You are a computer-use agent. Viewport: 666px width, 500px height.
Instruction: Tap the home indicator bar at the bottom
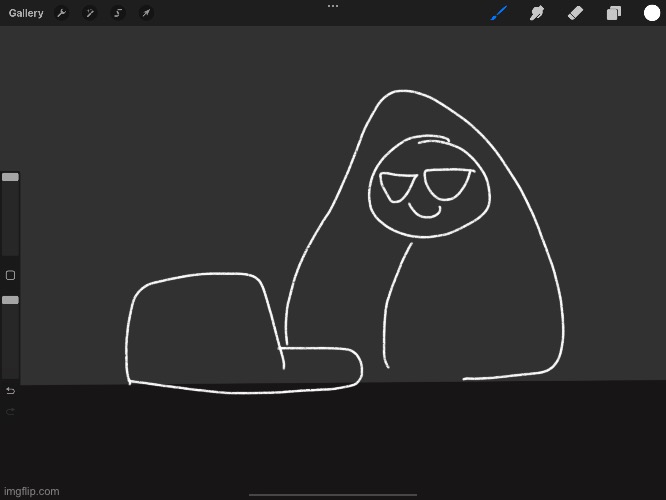(x=333, y=494)
